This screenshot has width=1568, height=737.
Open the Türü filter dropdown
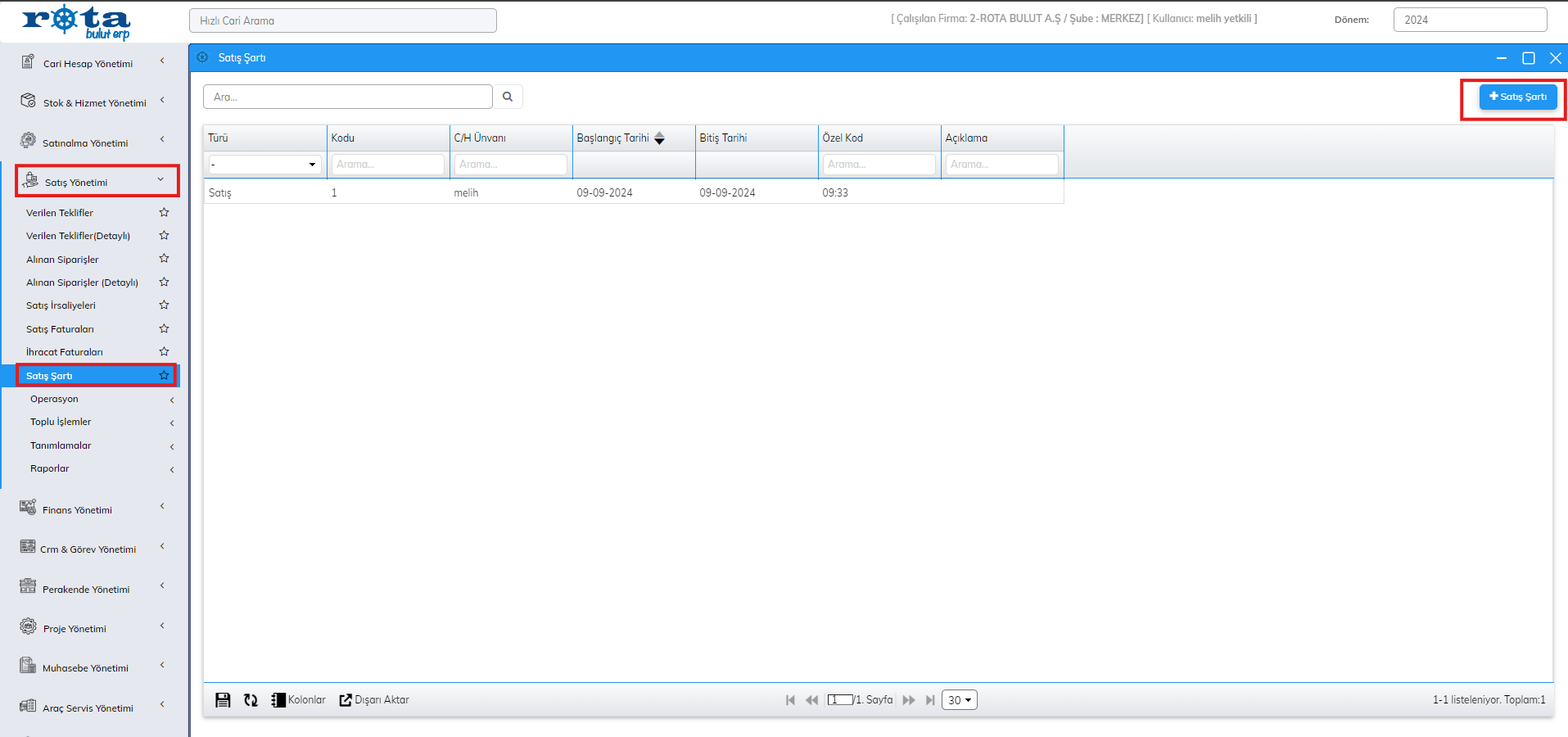(x=264, y=165)
